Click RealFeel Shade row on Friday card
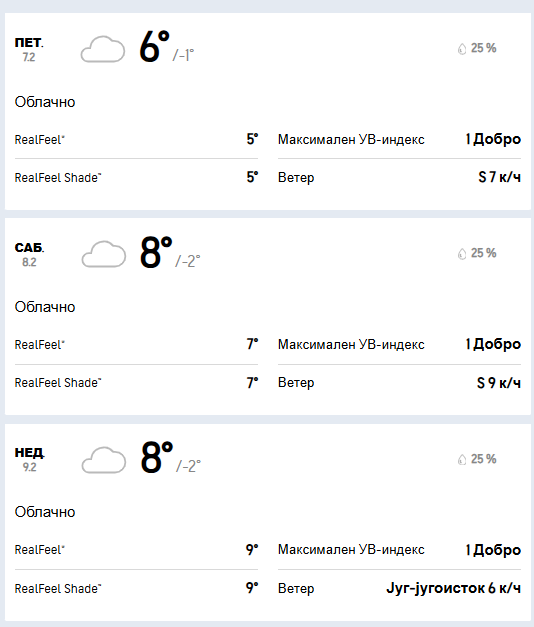534x627 pixels. pos(136,177)
